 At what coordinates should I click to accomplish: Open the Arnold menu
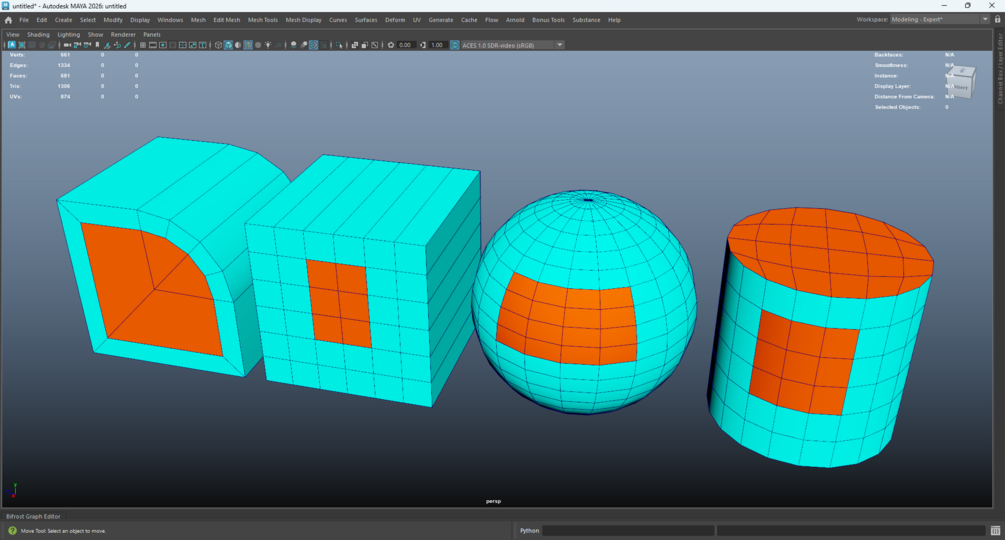[x=515, y=20]
